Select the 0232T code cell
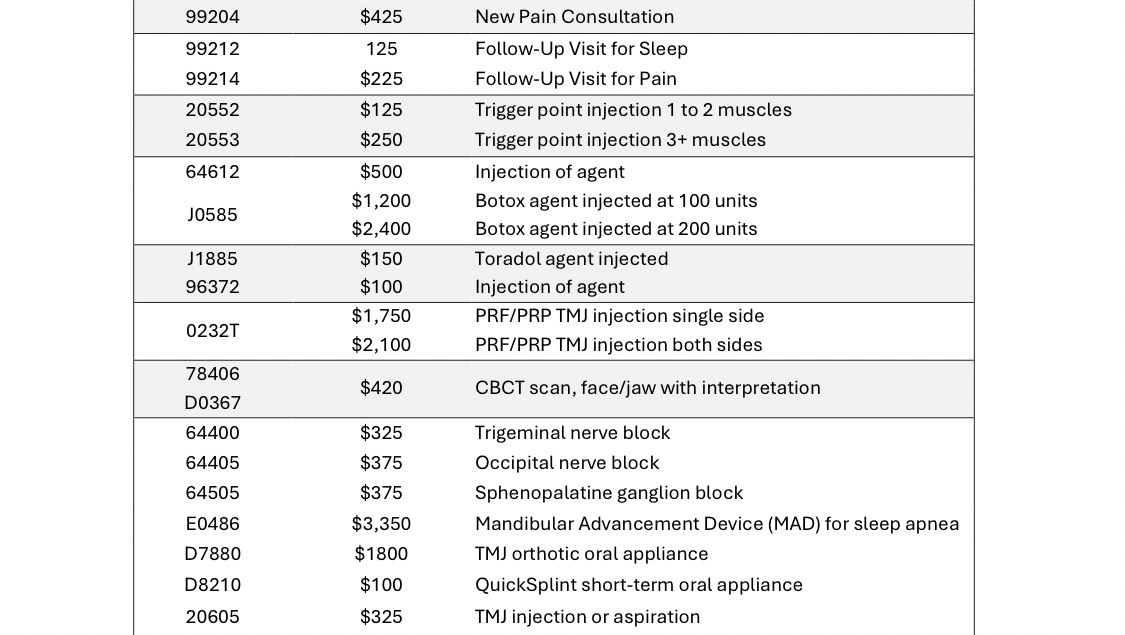Viewport: 1125px width, 635px height. 212,331
